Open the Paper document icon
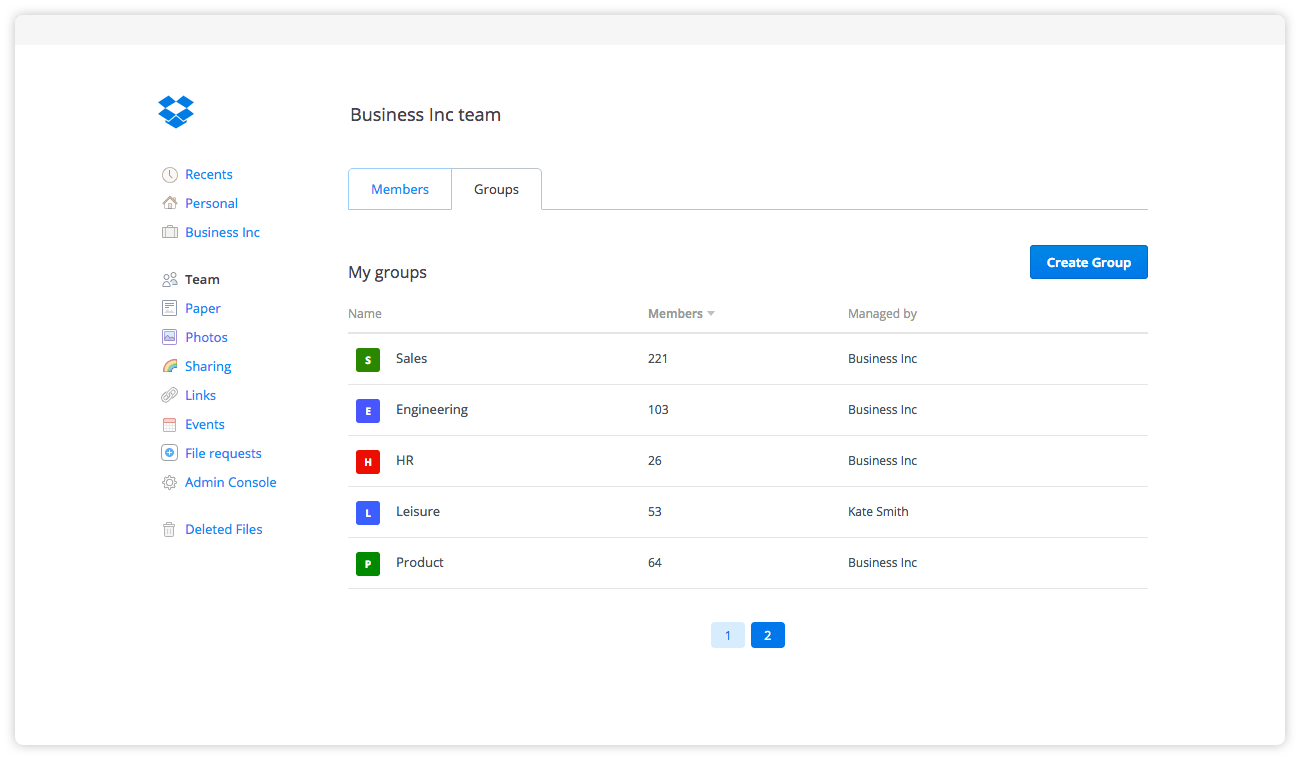This screenshot has height=760, width=1300. click(170, 308)
